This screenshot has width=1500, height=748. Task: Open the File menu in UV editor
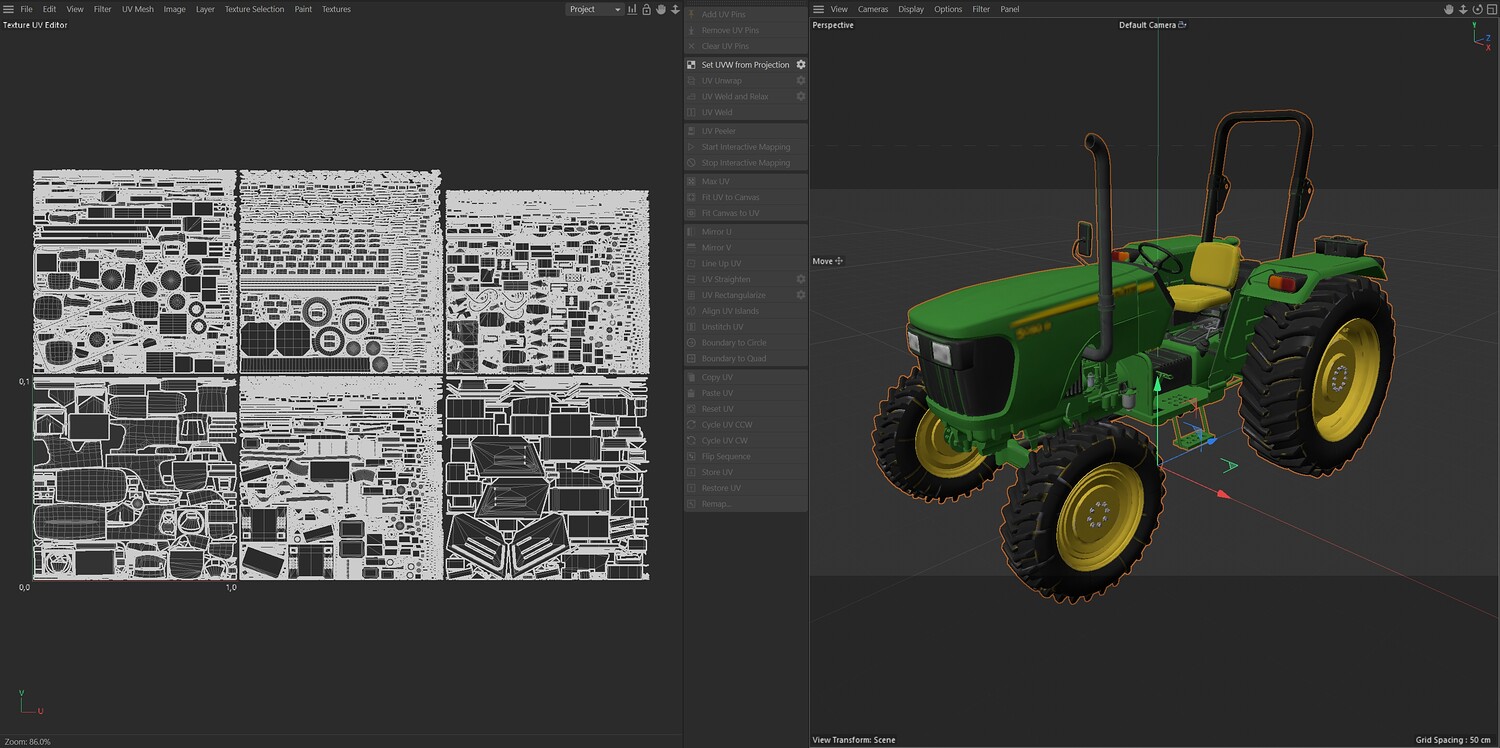(x=26, y=9)
